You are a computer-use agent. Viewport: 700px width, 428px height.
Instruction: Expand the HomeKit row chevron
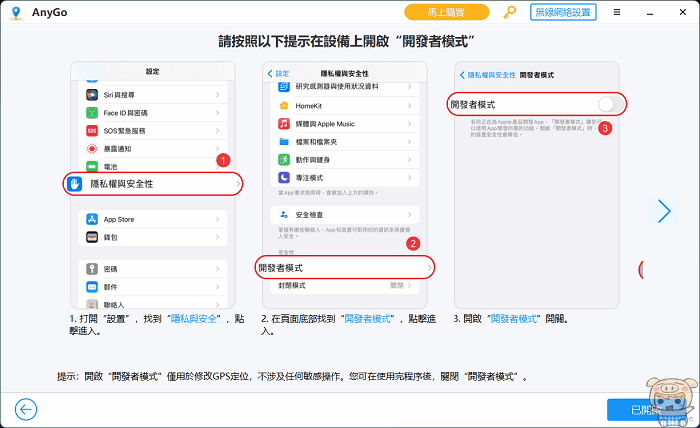pyautogui.click(x=409, y=106)
